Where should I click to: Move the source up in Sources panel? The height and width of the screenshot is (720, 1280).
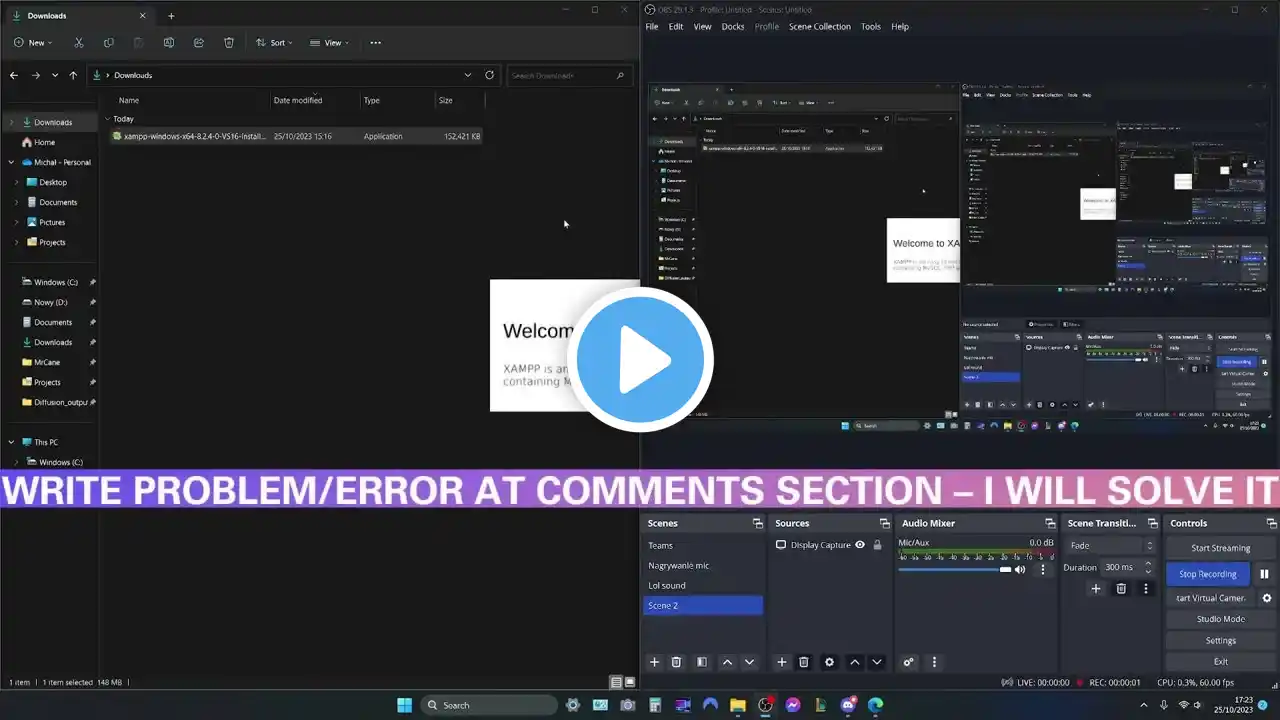855,662
